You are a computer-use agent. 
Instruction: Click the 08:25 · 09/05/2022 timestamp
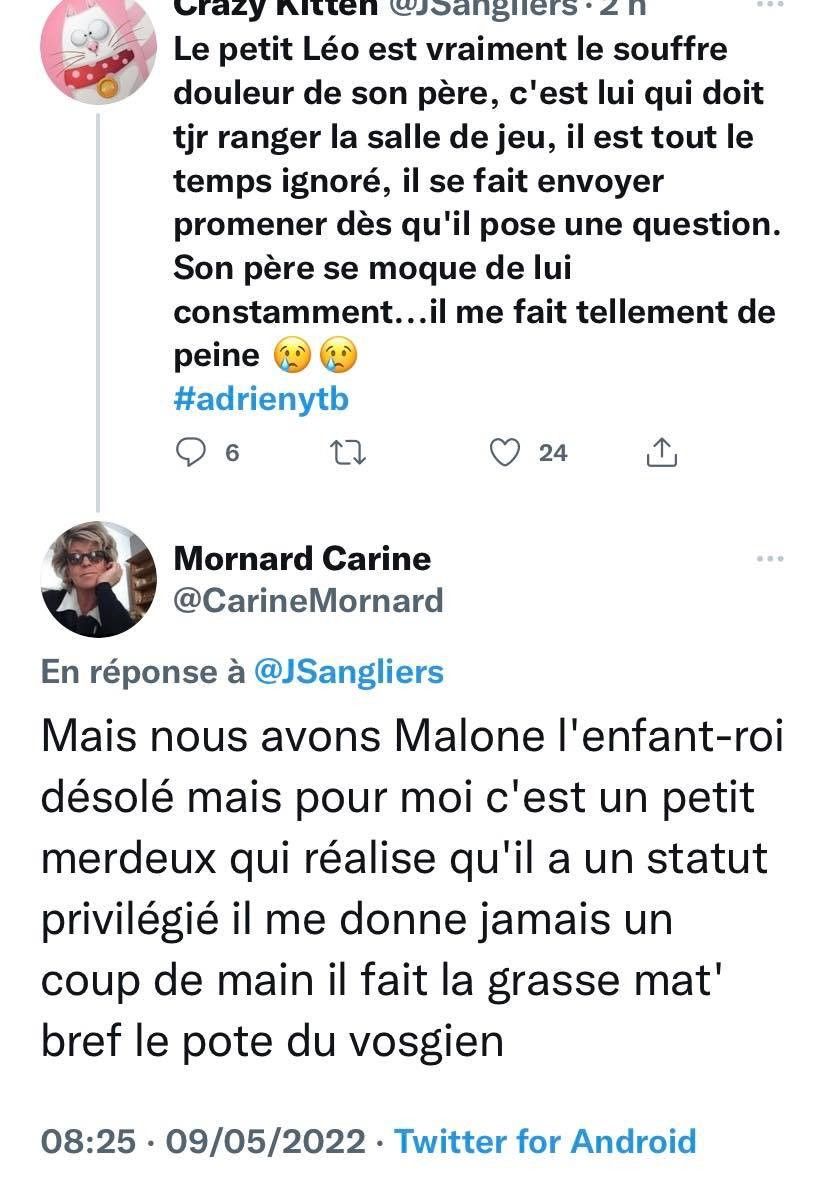coord(203,1141)
